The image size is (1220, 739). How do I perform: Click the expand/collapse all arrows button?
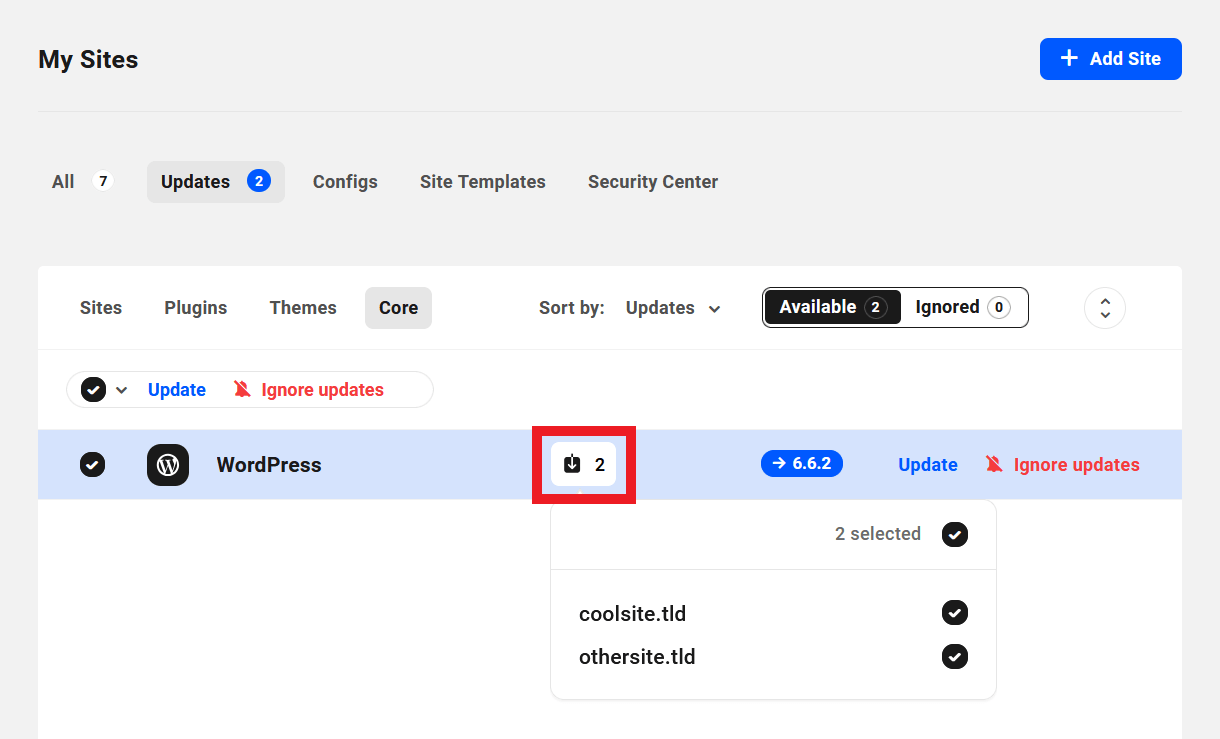1105,308
